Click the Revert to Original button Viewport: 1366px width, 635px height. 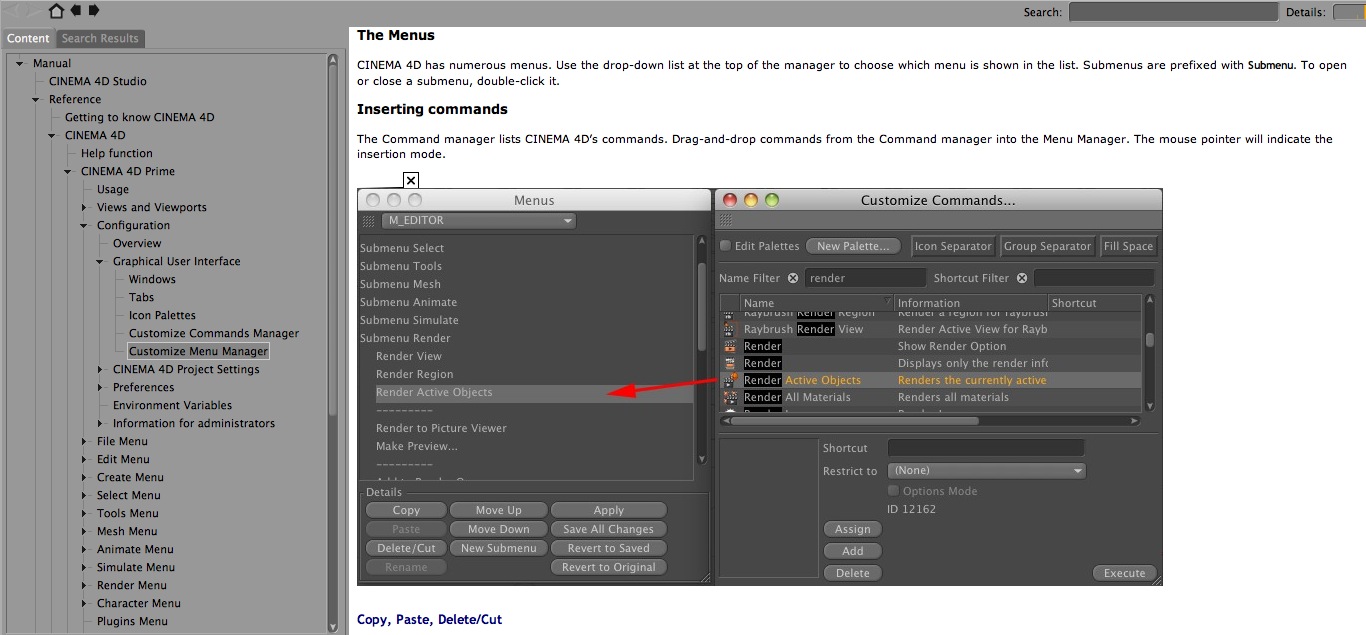(x=608, y=567)
